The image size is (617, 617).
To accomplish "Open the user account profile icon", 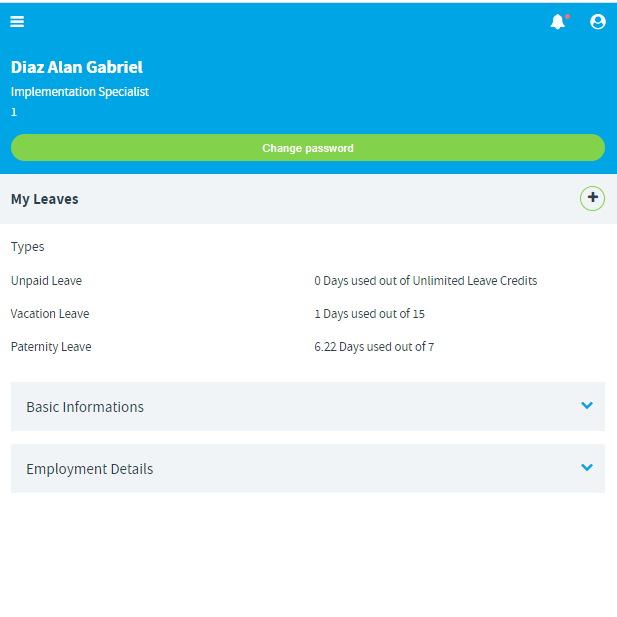I will (x=597, y=22).
